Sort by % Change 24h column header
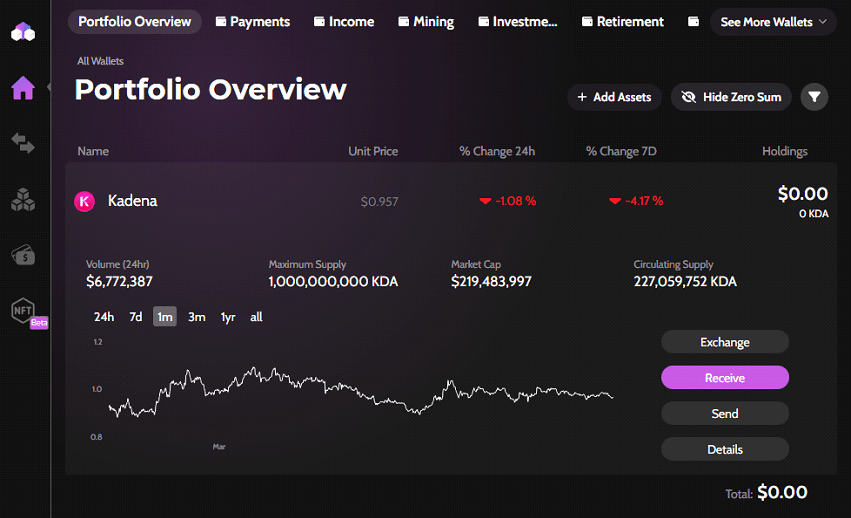The height and width of the screenshot is (518, 851). pyautogui.click(x=497, y=151)
